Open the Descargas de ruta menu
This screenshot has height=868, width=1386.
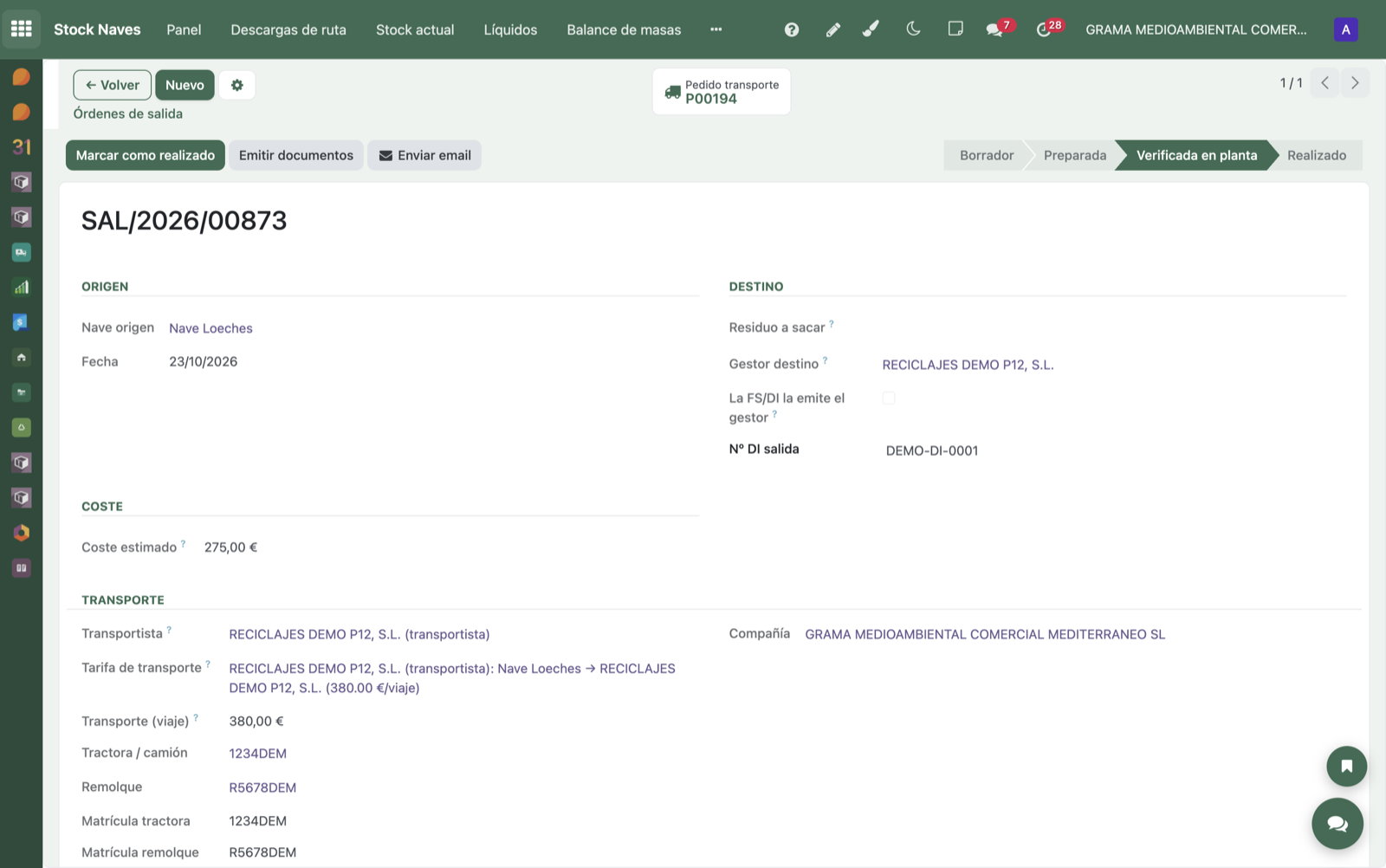tap(288, 29)
